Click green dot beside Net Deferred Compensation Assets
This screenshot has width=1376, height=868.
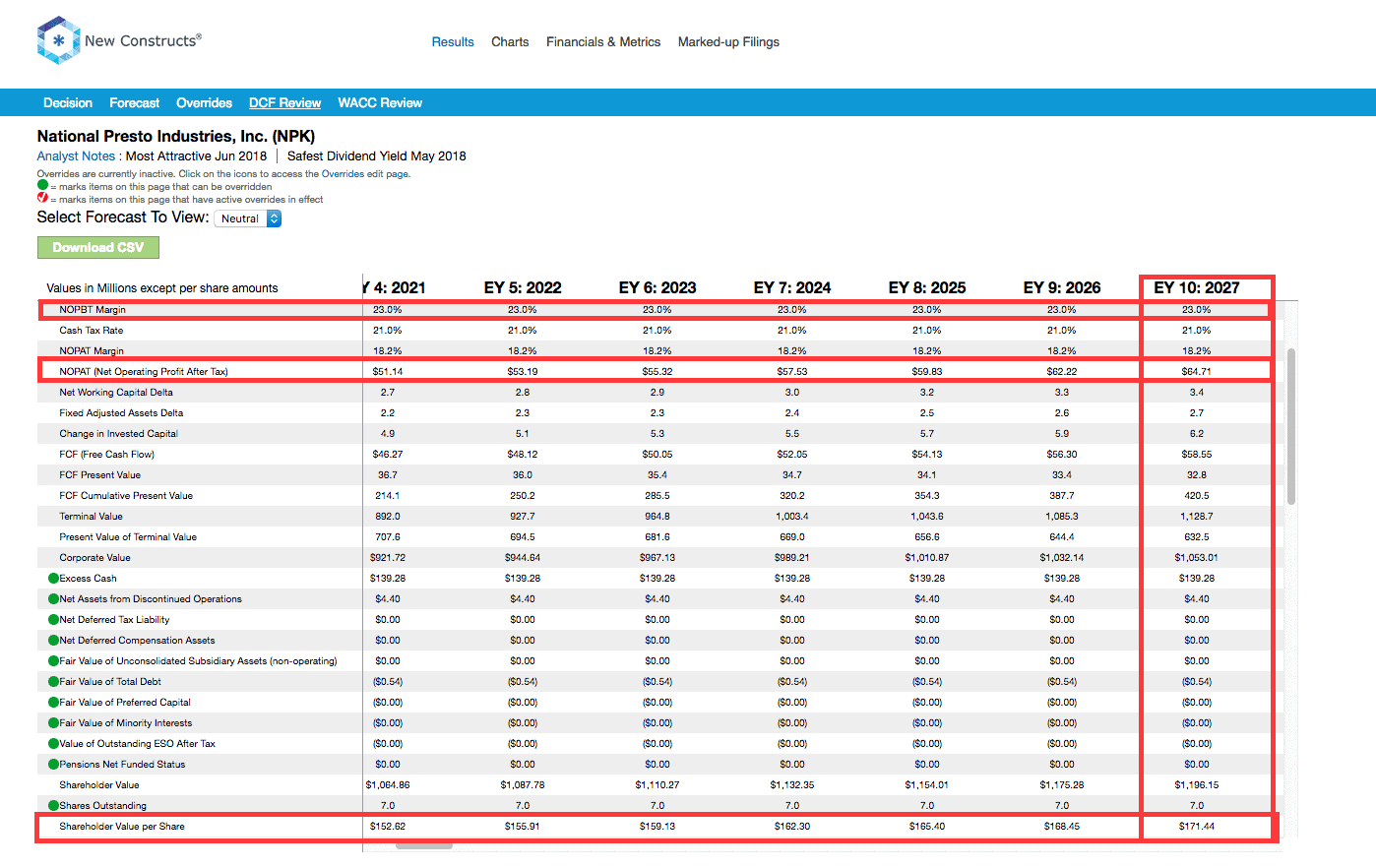(53, 641)
